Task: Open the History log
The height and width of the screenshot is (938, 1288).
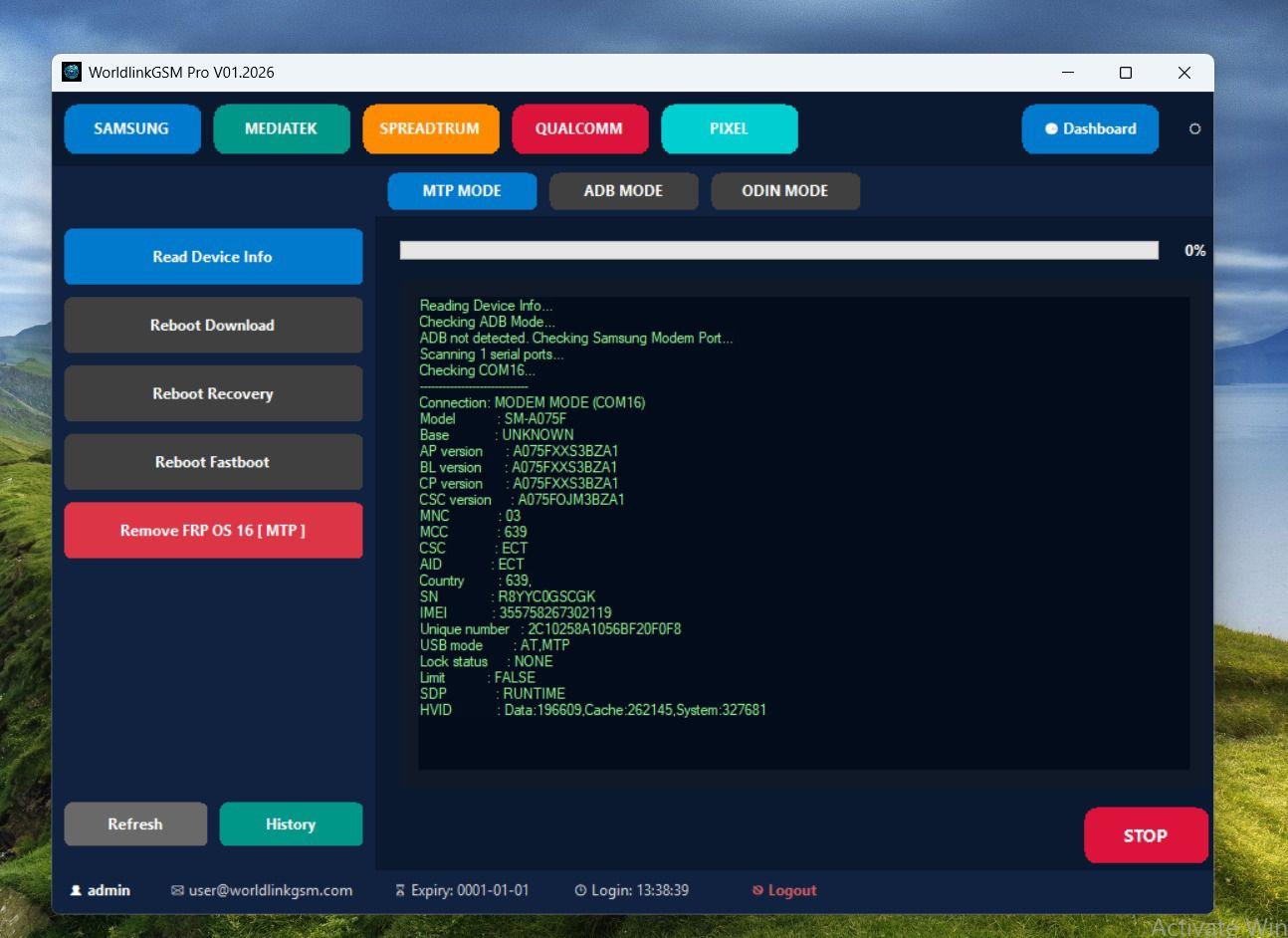Action: (291, 823)
